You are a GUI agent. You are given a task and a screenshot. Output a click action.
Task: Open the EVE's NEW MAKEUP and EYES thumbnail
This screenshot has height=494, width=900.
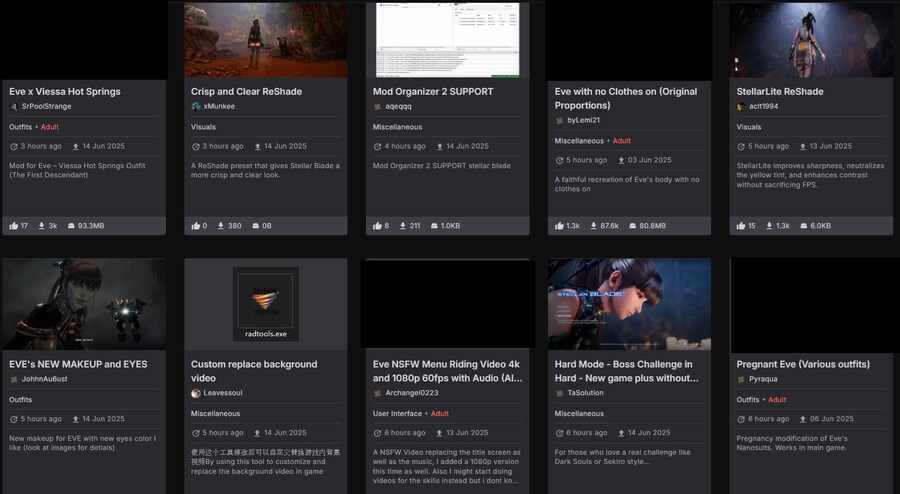point(84,304)
